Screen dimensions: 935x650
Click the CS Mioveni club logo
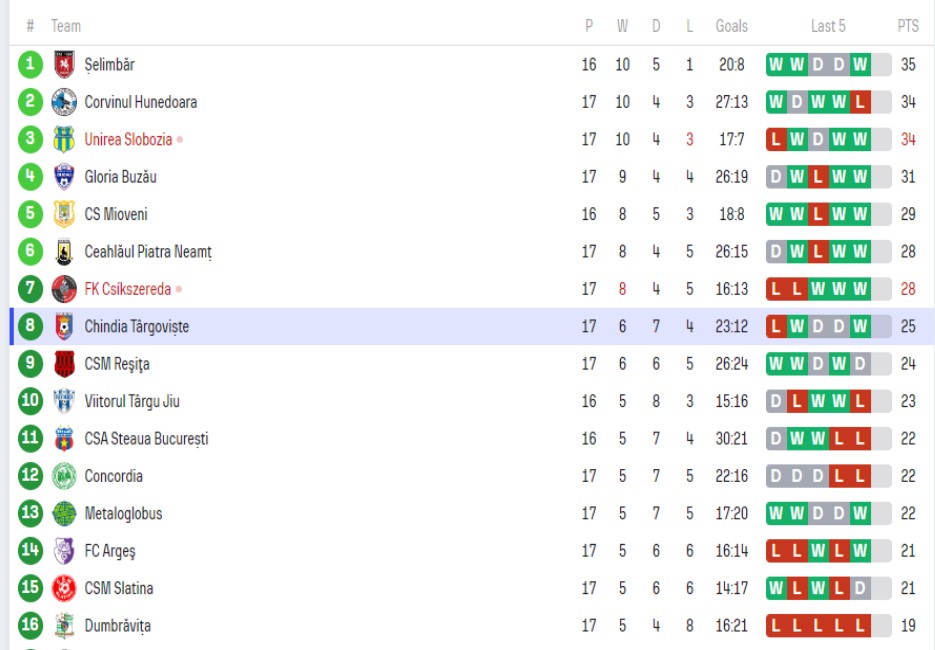[64, 214]
